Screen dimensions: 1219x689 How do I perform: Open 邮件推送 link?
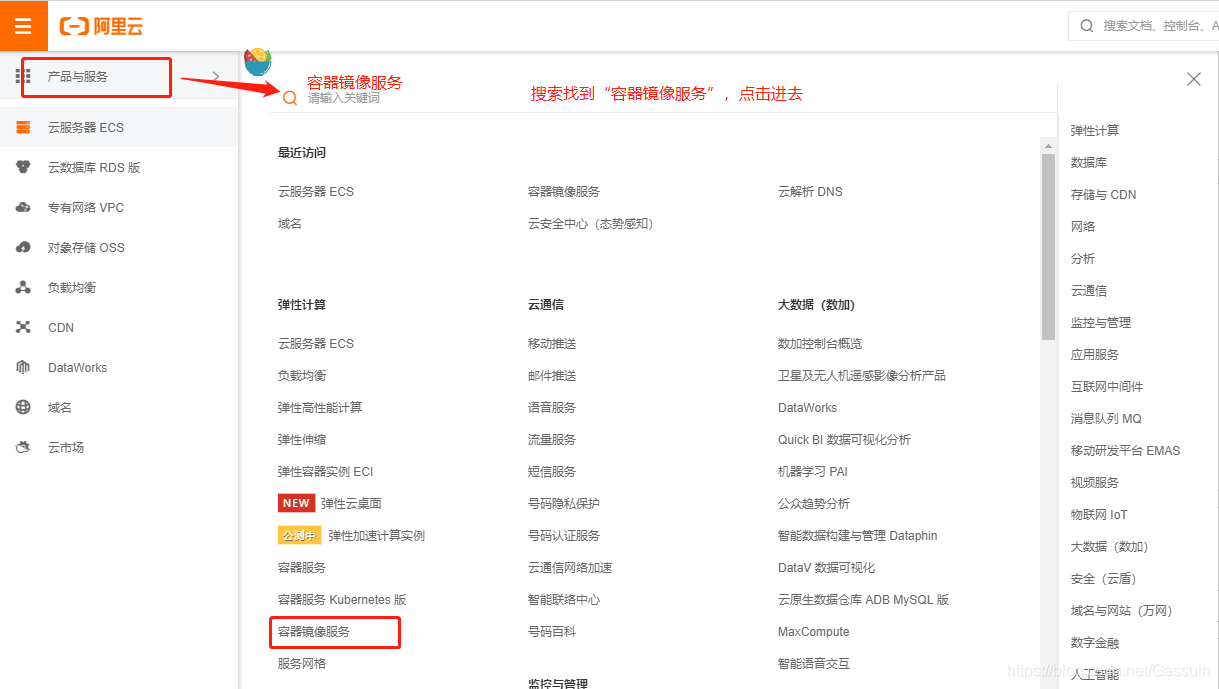click(552, 376)
